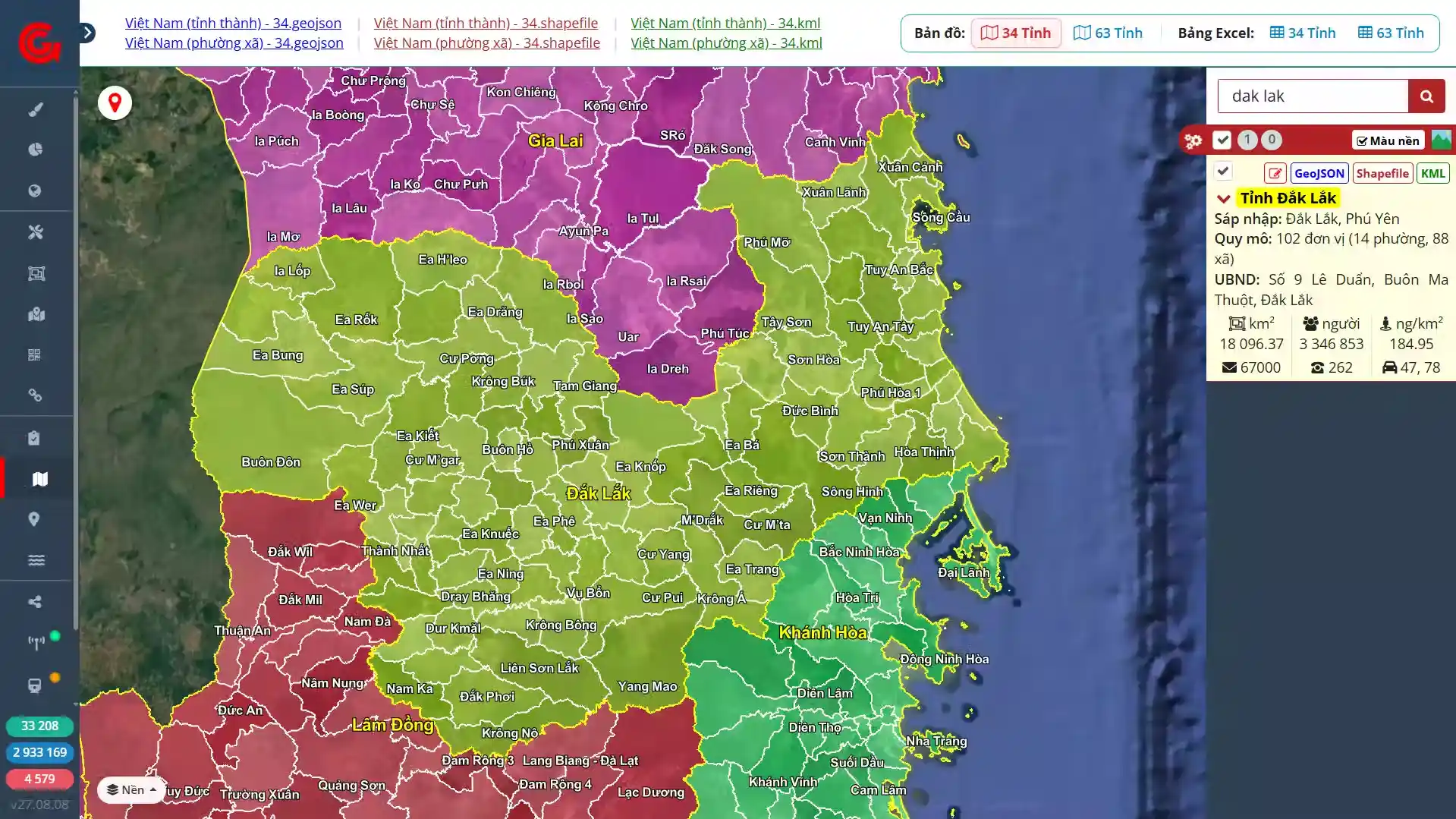Open the clipboard checklist tool
This screenshot has height=819, width=1456.
(34, 438)
